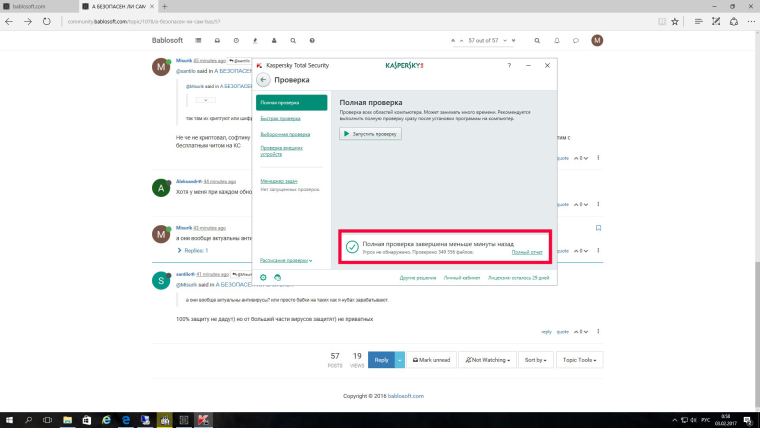Open Reply button dropdown arrow
This screenshot has width=760, height=428.
point(400,360)
